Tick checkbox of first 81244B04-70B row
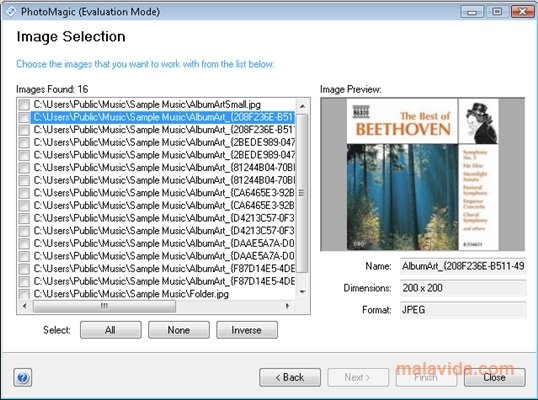538x400 pixels. [x=24, y=168]
